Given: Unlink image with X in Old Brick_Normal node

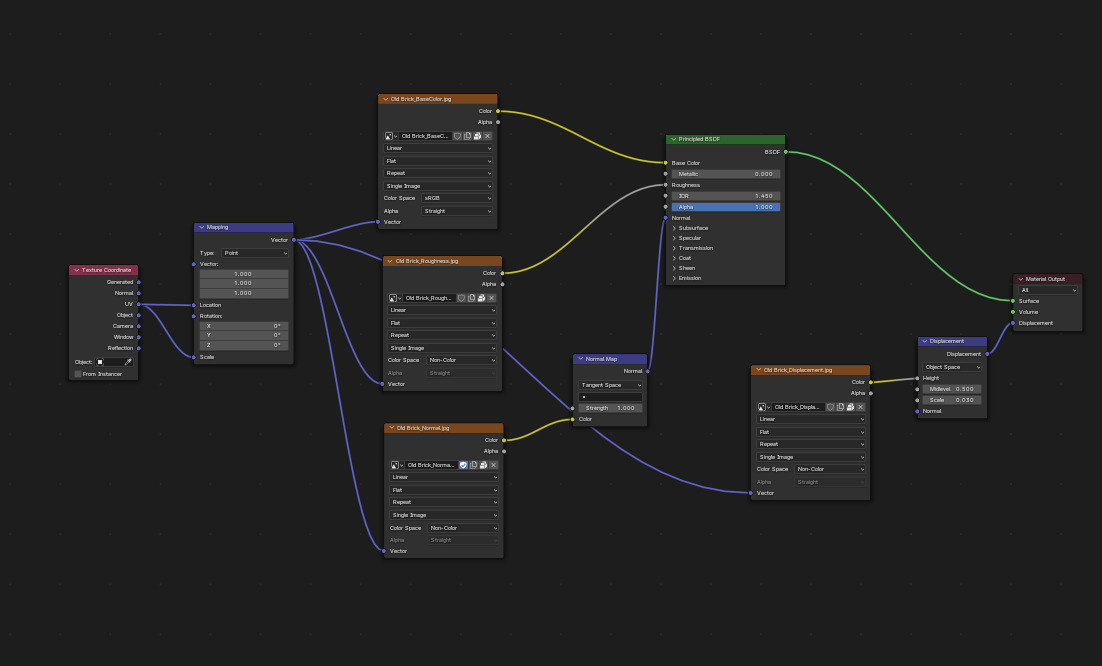Looking at the screenshot, I should pyautogui.click(x=493, y=465).
